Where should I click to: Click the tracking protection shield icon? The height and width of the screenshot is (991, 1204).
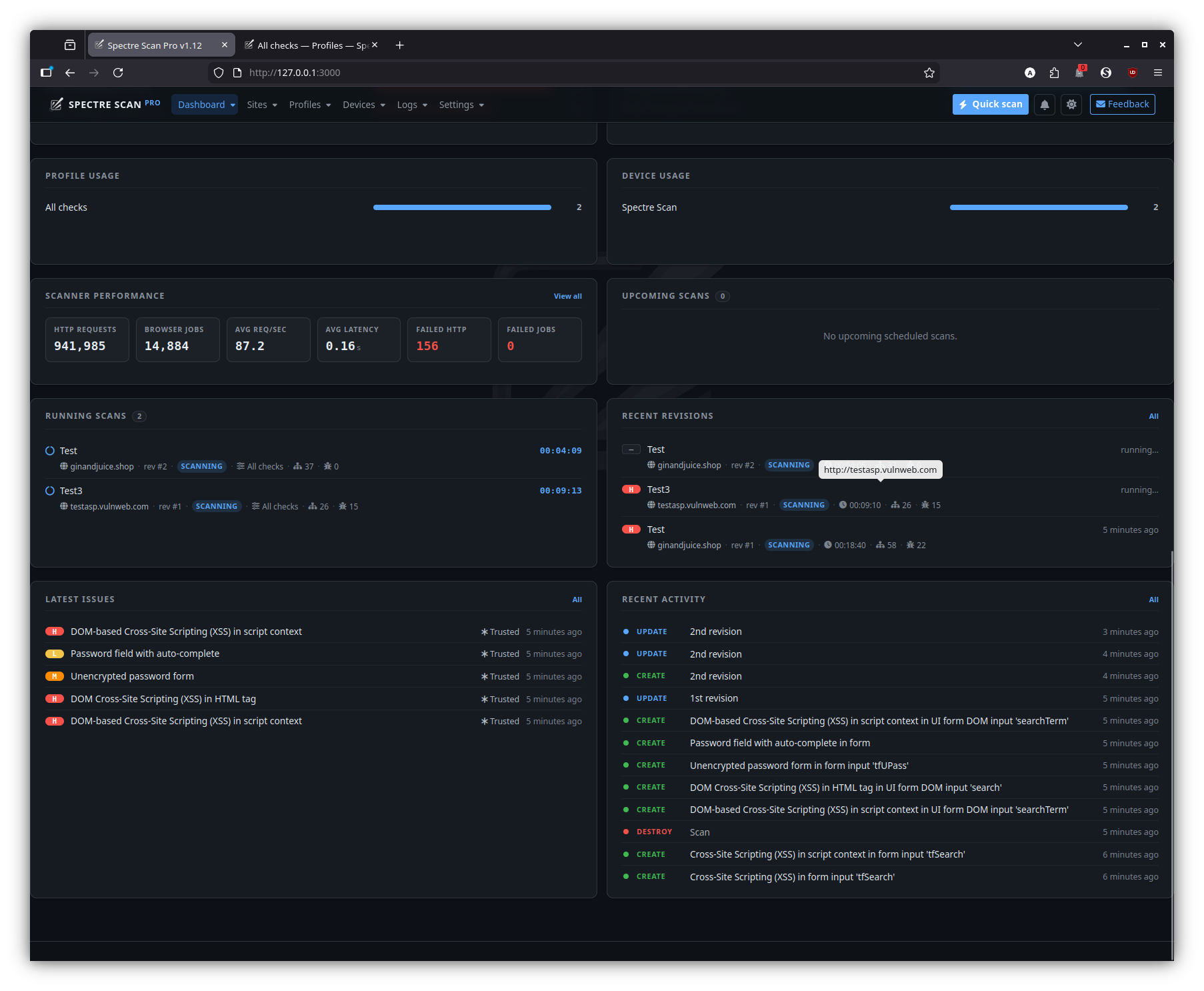(x=219, y=73)
